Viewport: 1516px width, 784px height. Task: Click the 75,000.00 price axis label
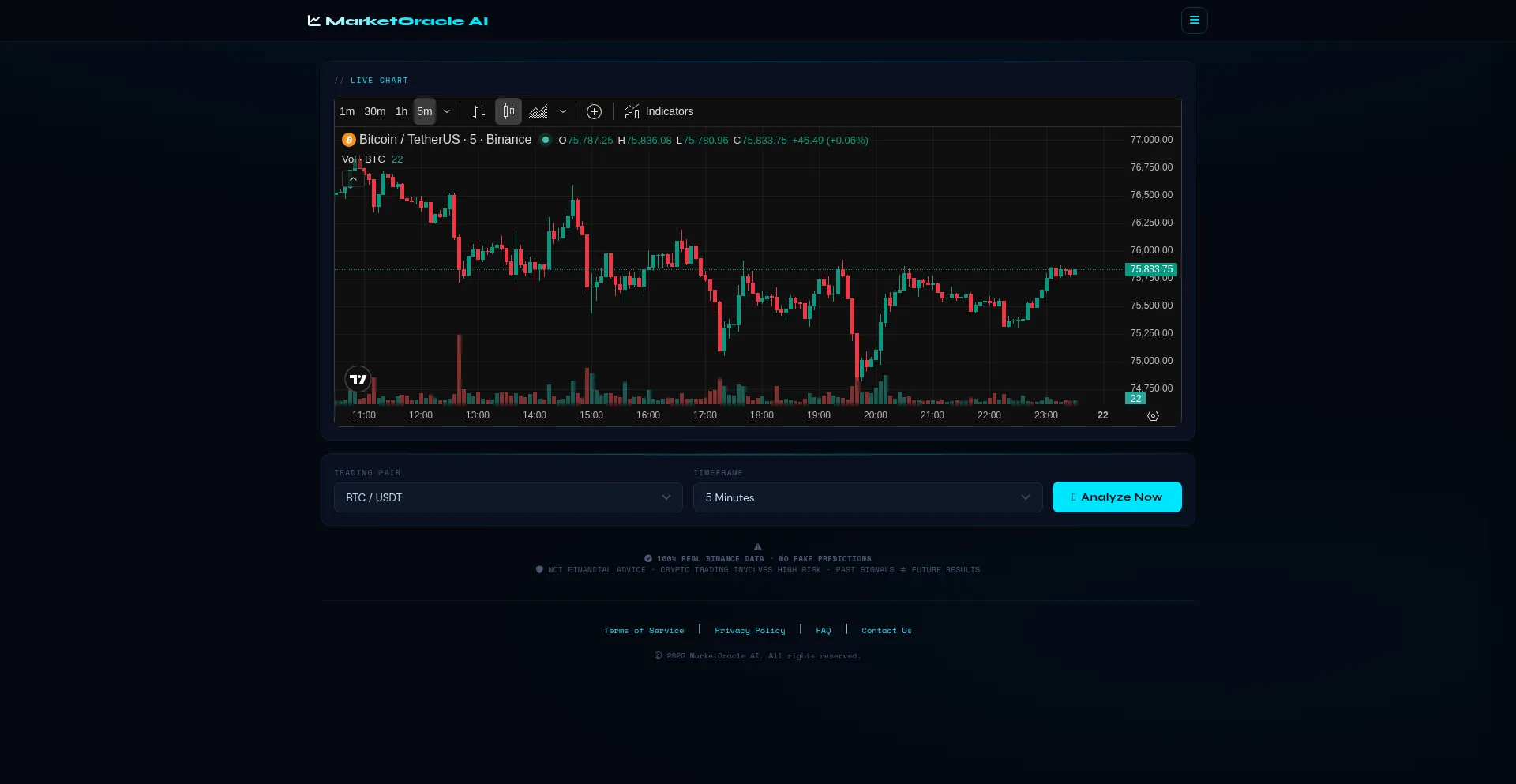(1151, 361)
